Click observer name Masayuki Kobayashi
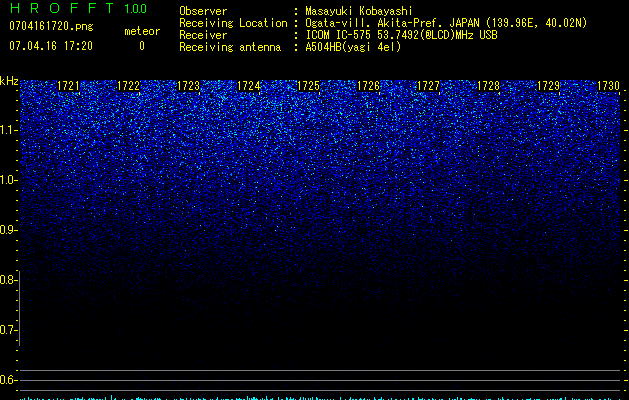 359,11
